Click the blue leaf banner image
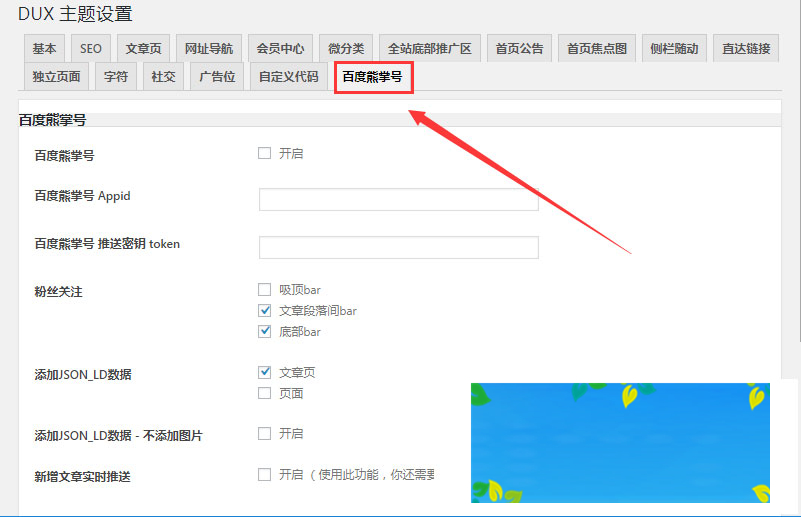Screen dimensions: 801x517 tap(620, 443)
